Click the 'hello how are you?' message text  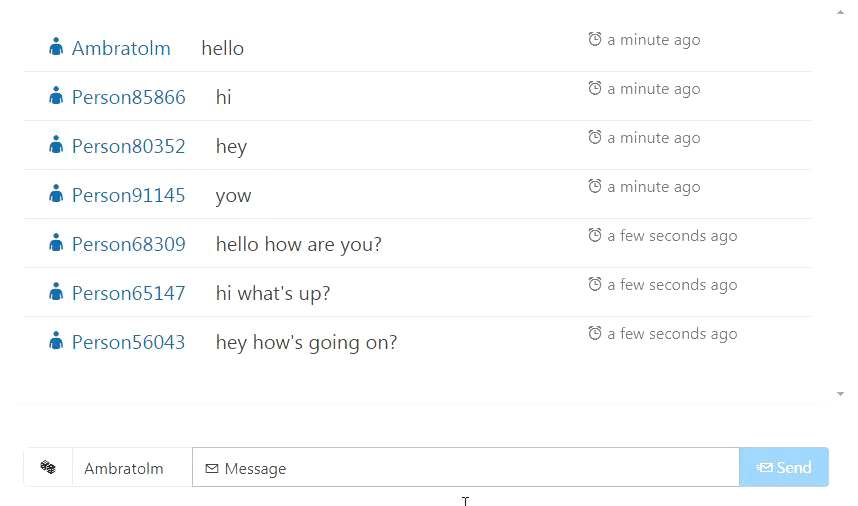coord(298,244)
